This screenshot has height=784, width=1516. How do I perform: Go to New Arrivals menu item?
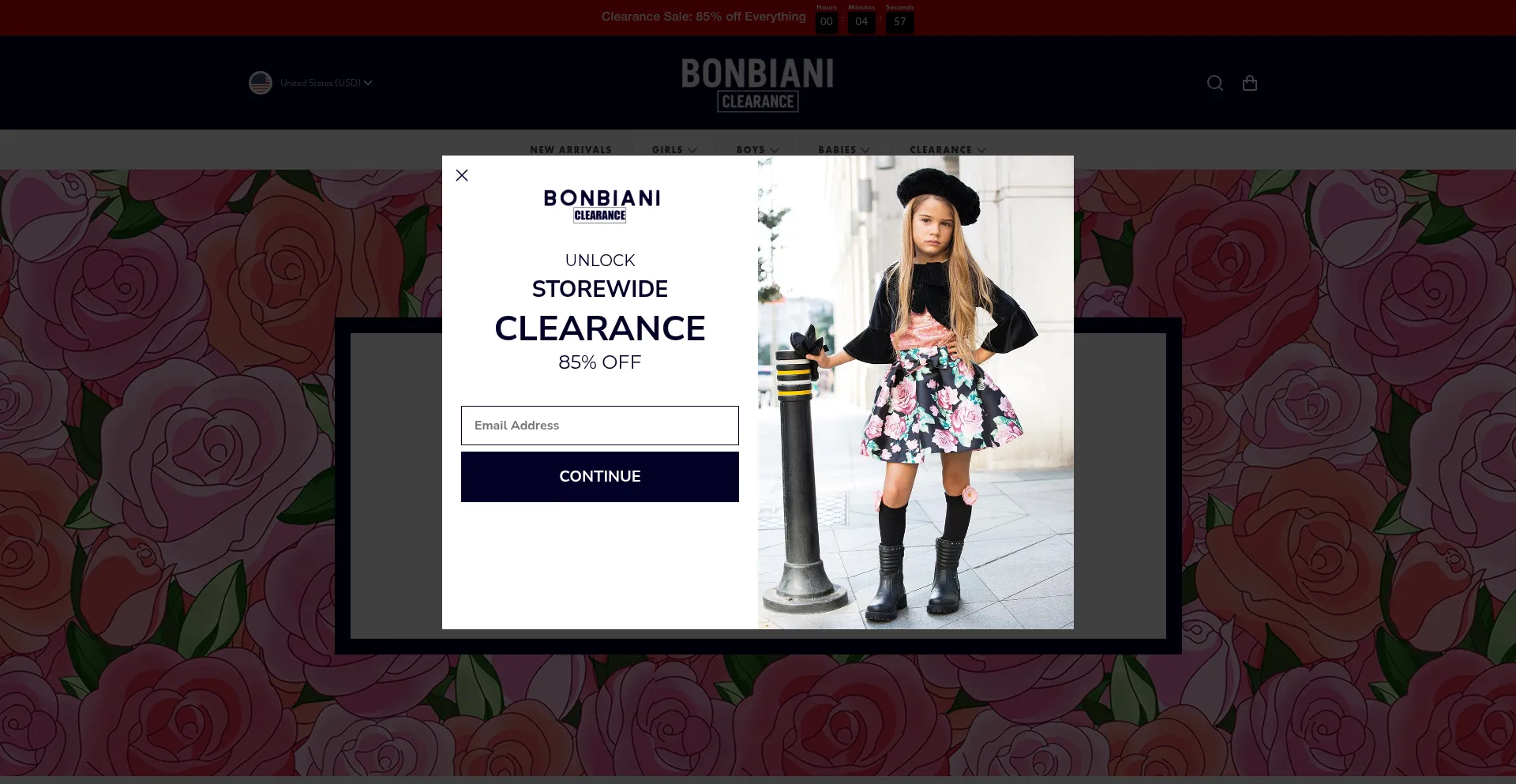pos(571,150)
